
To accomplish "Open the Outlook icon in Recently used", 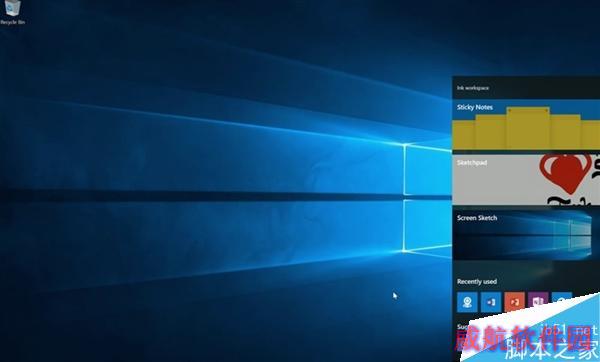I will tap(491, 302).
